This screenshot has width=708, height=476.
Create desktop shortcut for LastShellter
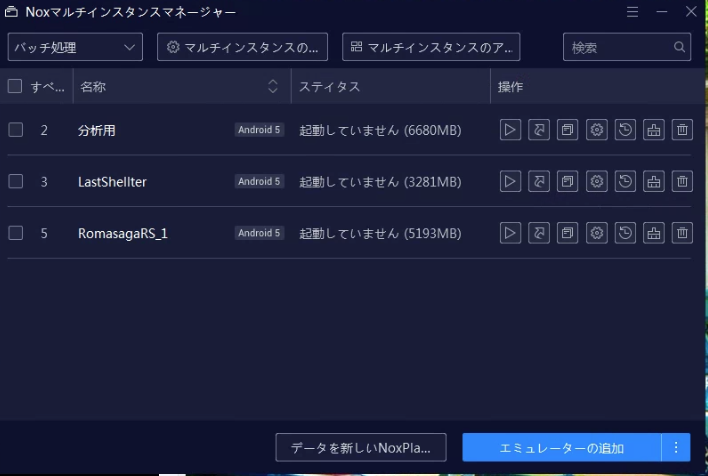[x=539, y=182]
